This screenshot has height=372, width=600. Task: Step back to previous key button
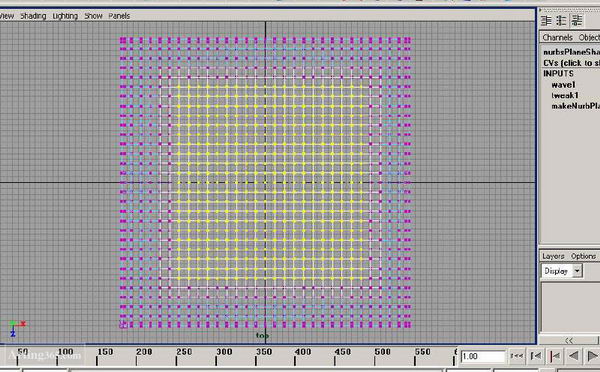click(x=554, y=356)
